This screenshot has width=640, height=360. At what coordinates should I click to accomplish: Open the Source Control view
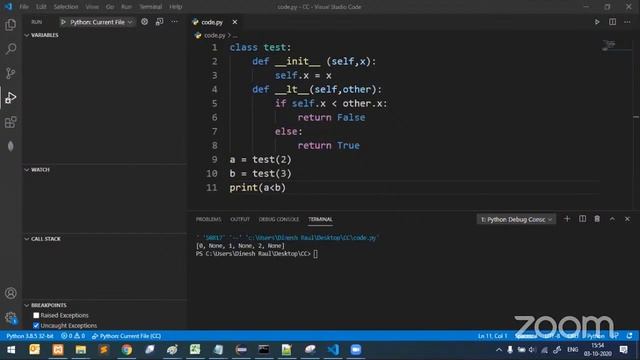(x=11, y=73)
